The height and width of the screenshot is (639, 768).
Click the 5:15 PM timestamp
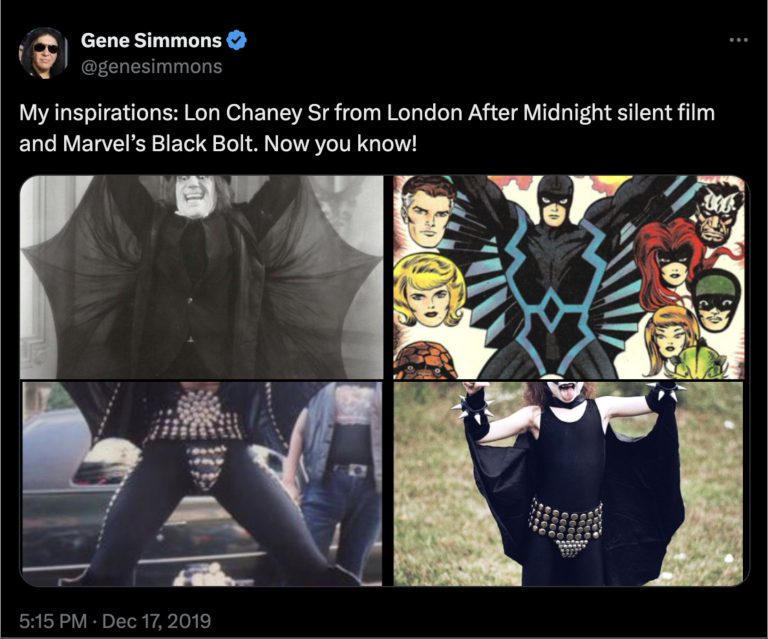53,621
